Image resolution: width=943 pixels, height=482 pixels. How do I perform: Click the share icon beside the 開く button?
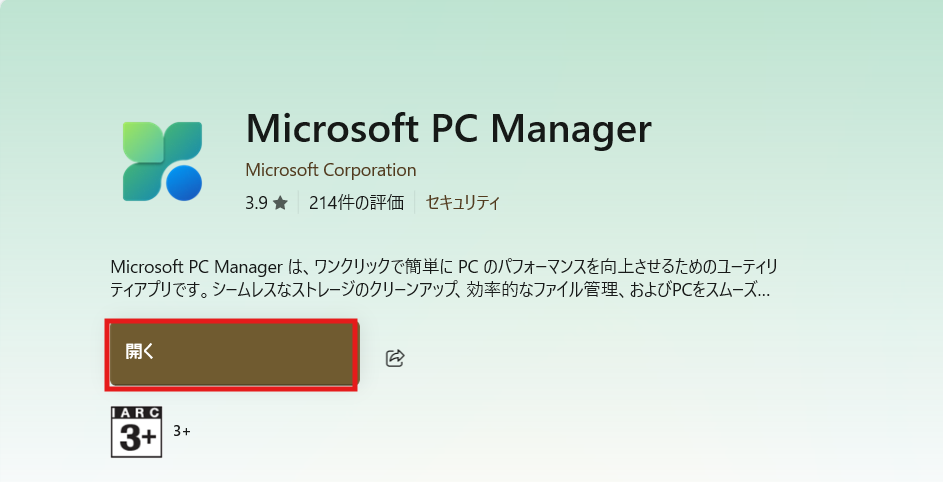click(x=395, y=358)
